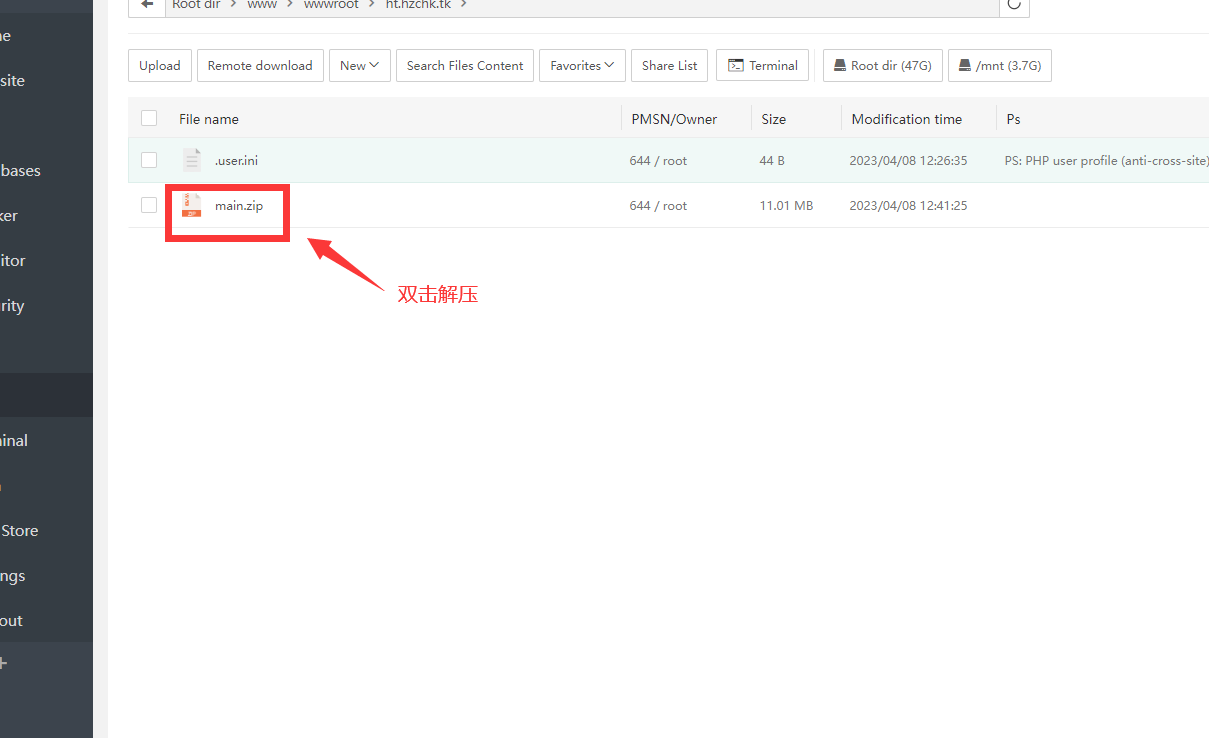Image resolution: width=1209 pixels, height=738 pixels.
Task: Click the plus icon in sidebar bottom
Action: coord(3,663)
